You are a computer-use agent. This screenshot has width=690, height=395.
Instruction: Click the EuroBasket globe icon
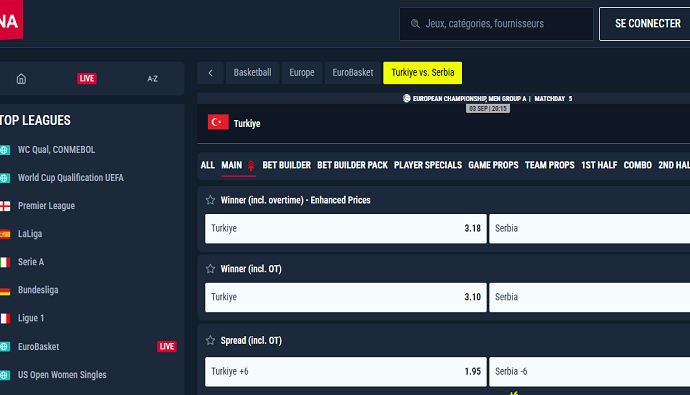pyautogui.click(x=4, y=347)
